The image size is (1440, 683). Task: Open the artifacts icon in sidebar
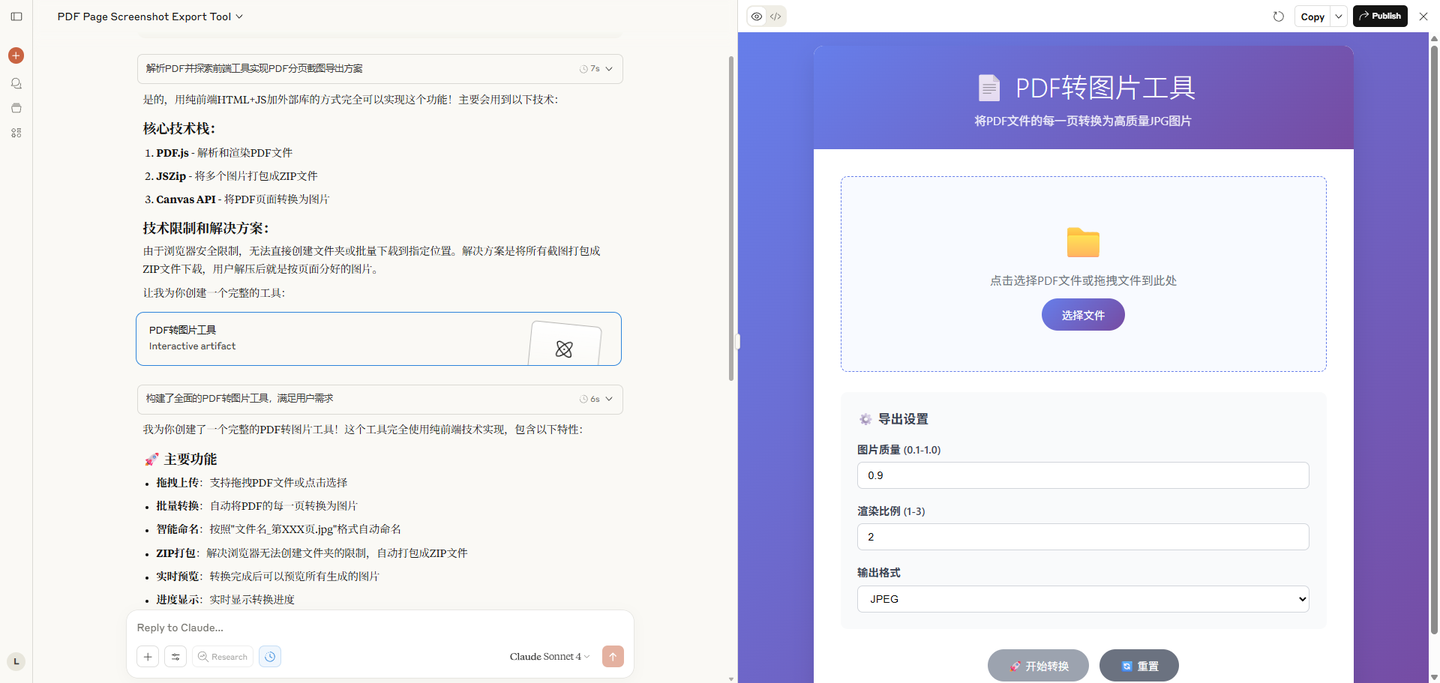click(x=16, y=133)
